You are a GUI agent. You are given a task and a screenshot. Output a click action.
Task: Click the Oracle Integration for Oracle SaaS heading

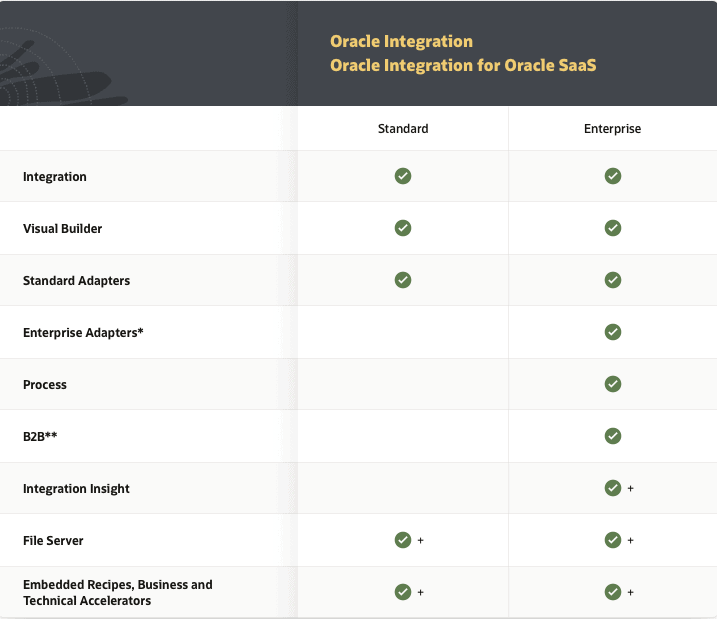463,66
